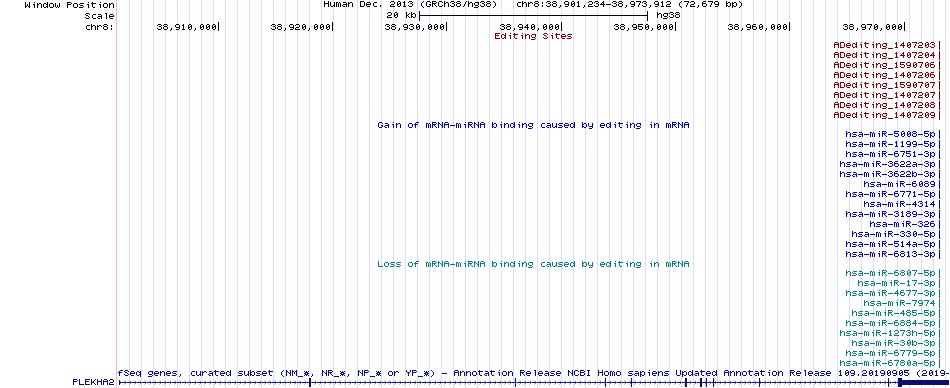This screenshot has width=950, height=388.
Task: Click the Scale row label
Action: point(99,16)
